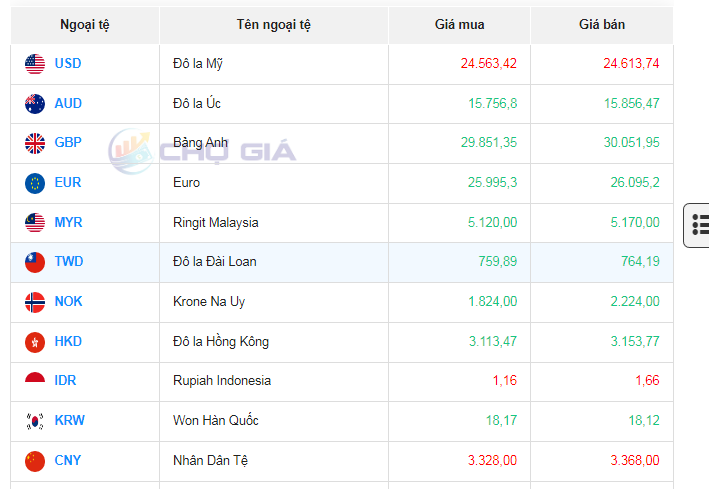The width and height of the screenshot is (709, 489).
Task: Click KRW sell price 18,12
Action: [644, 420]
